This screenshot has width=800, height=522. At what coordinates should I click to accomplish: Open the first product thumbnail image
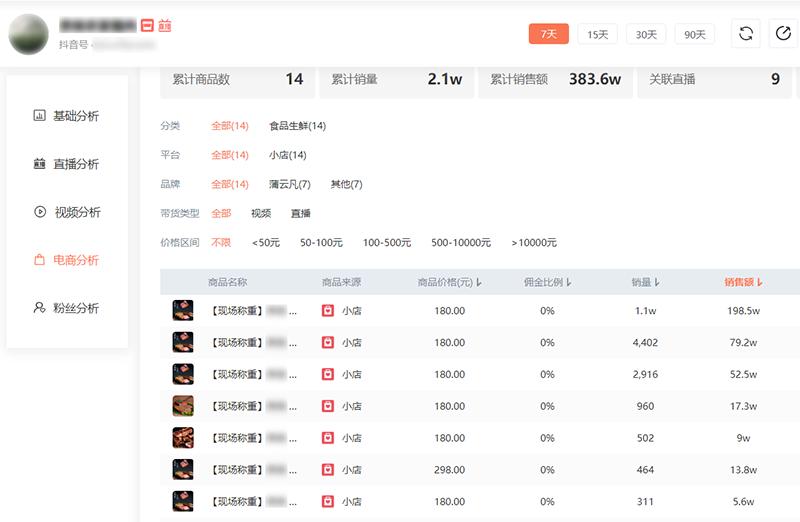point(183,311)
